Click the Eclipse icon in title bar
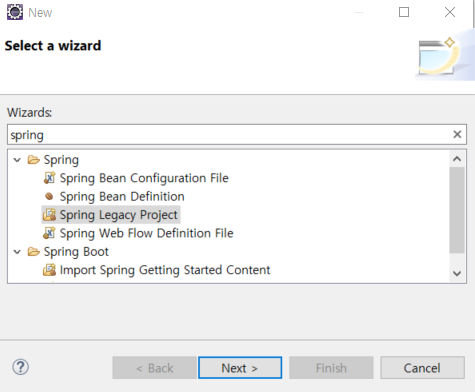475x392 pixels. [x=15, y=12]
